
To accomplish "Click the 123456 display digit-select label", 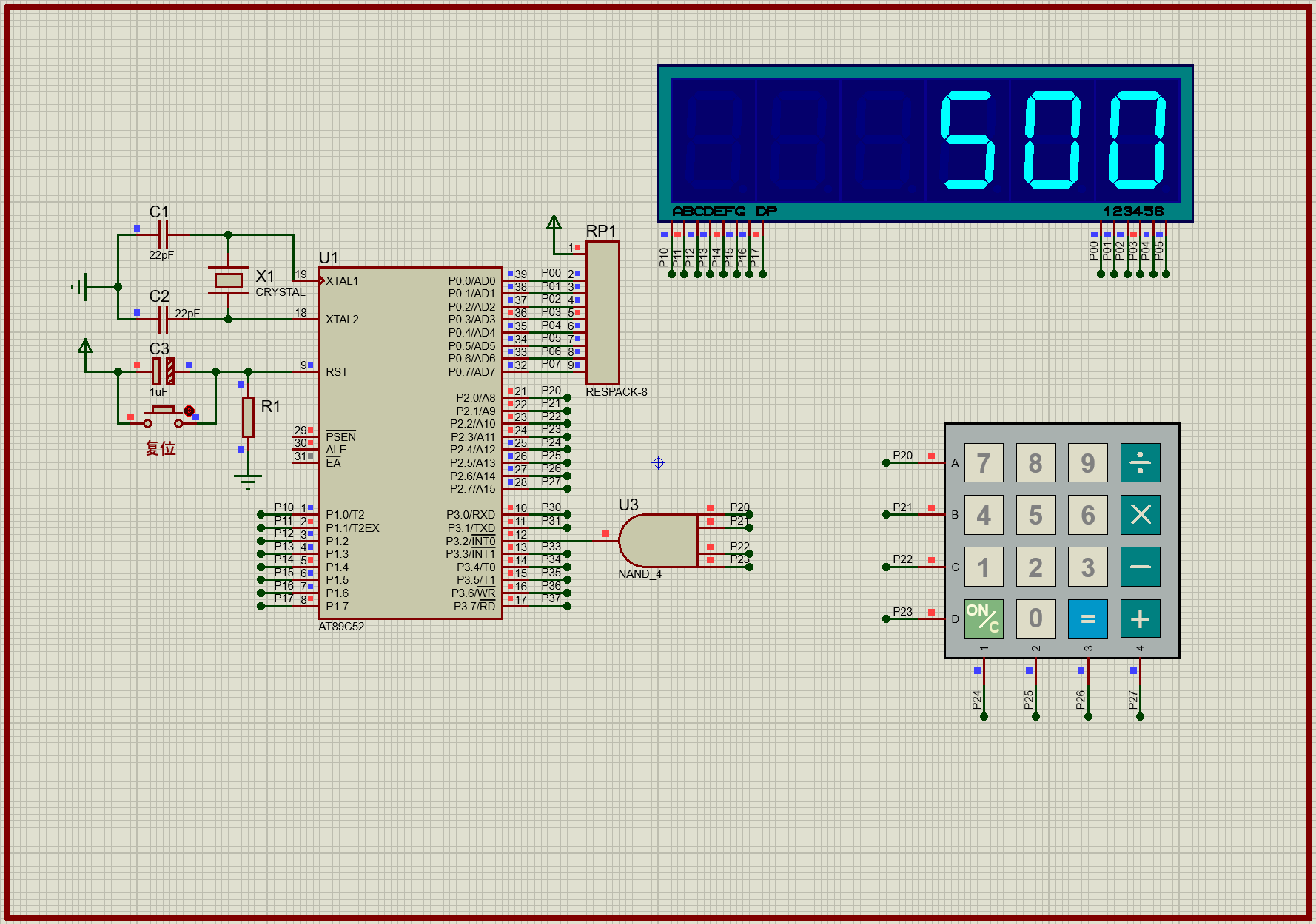I will tap(1134, 212).
